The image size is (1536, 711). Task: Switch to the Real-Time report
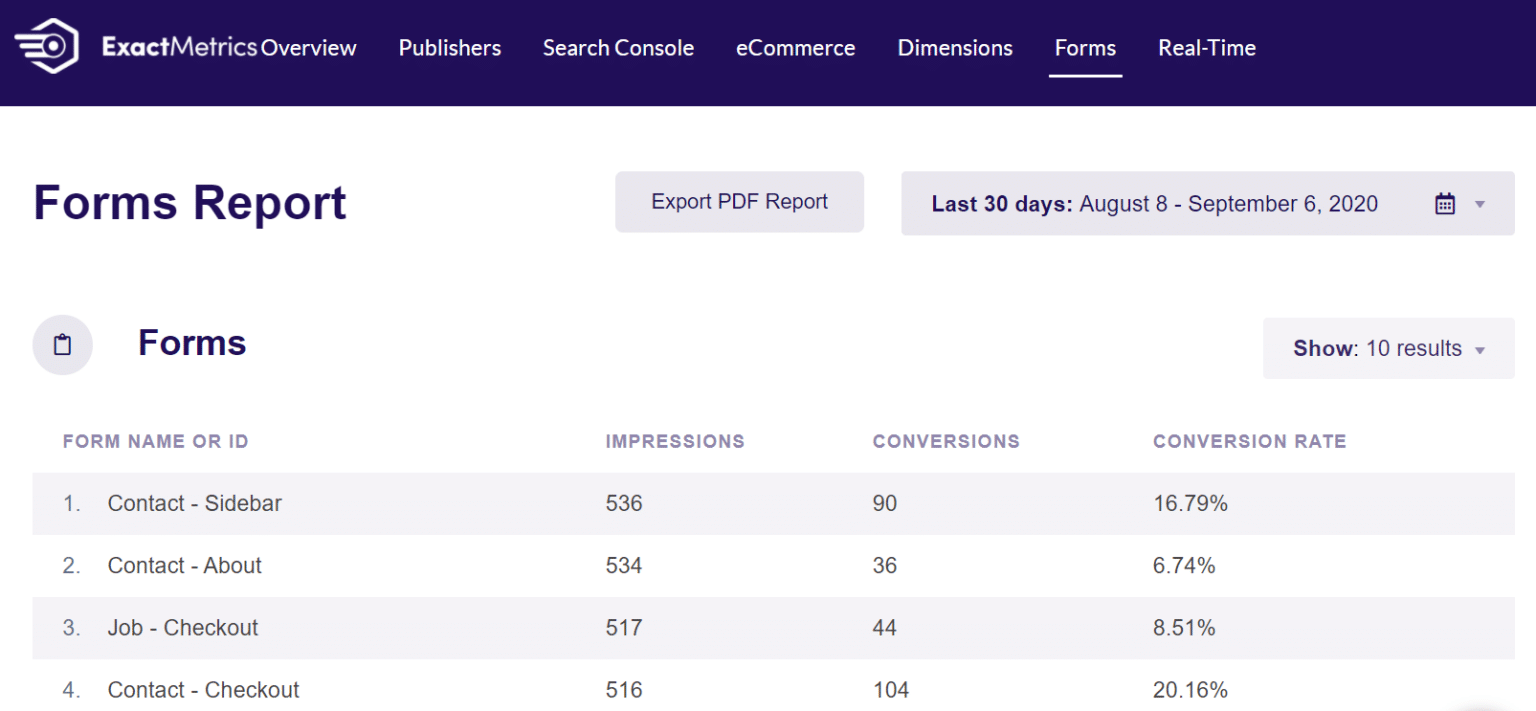coord(1206,47)
